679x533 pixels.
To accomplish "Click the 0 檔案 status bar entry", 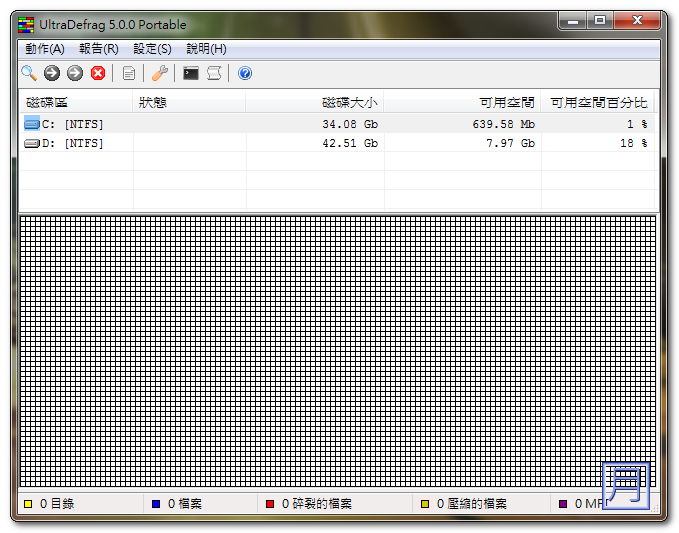I will (185, 504).
